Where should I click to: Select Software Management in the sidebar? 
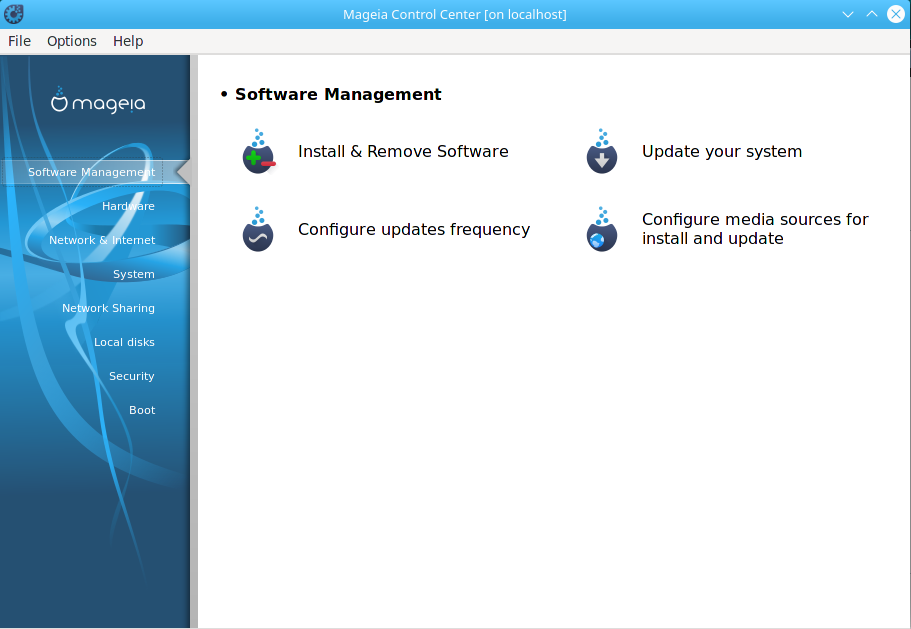coord(90,172)
